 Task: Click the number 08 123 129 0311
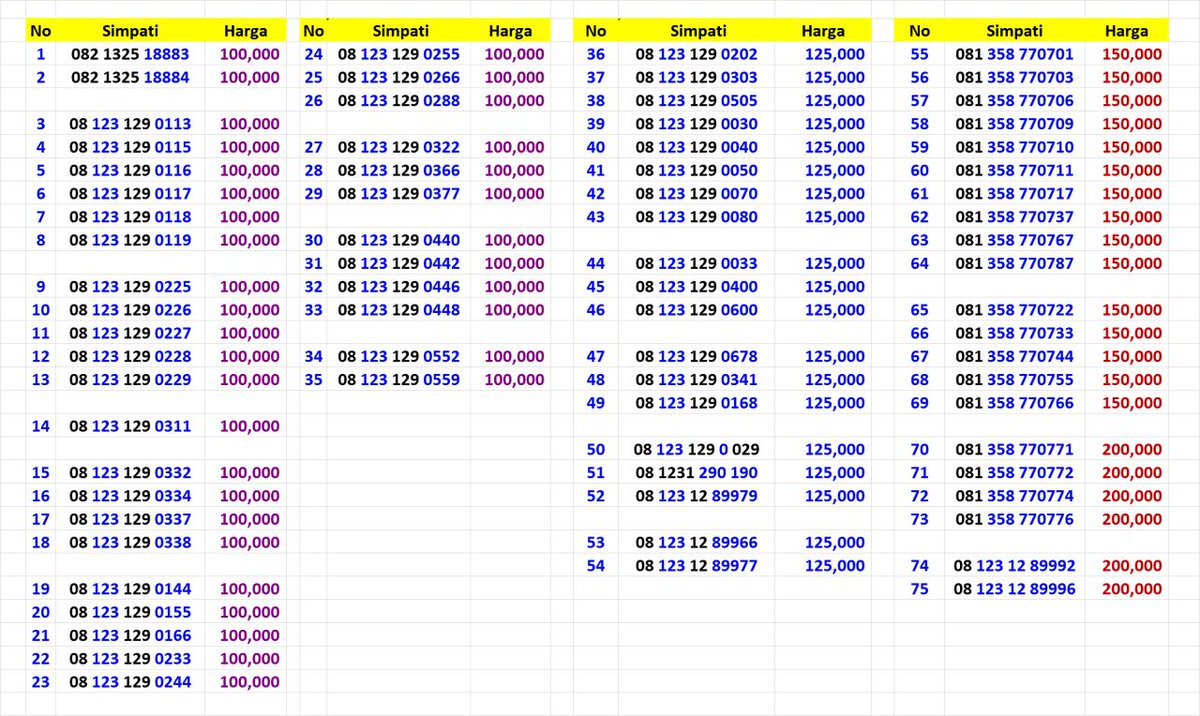coord(130,426)
